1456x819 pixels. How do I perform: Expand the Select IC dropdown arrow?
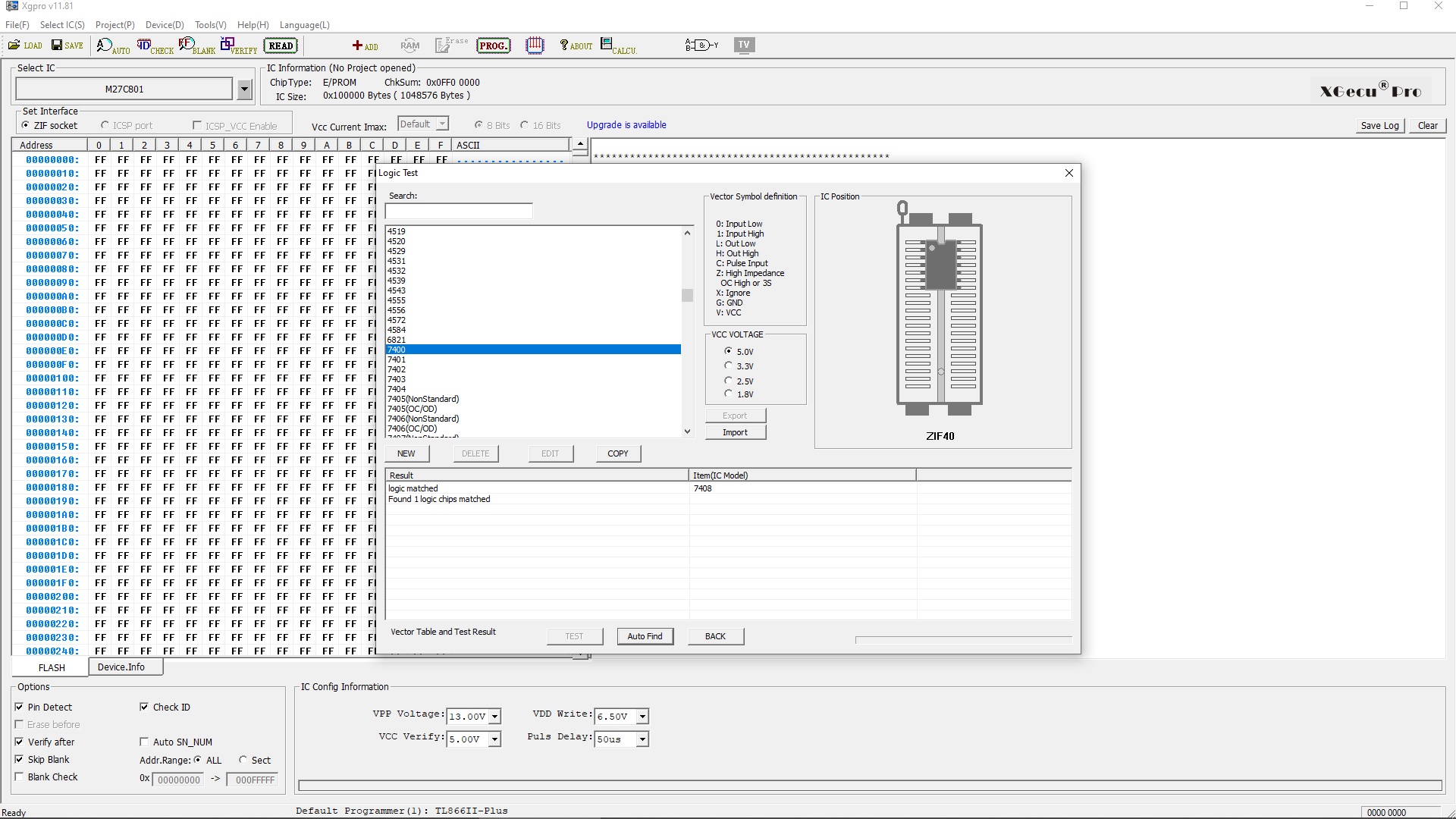[x=244, y=89]
